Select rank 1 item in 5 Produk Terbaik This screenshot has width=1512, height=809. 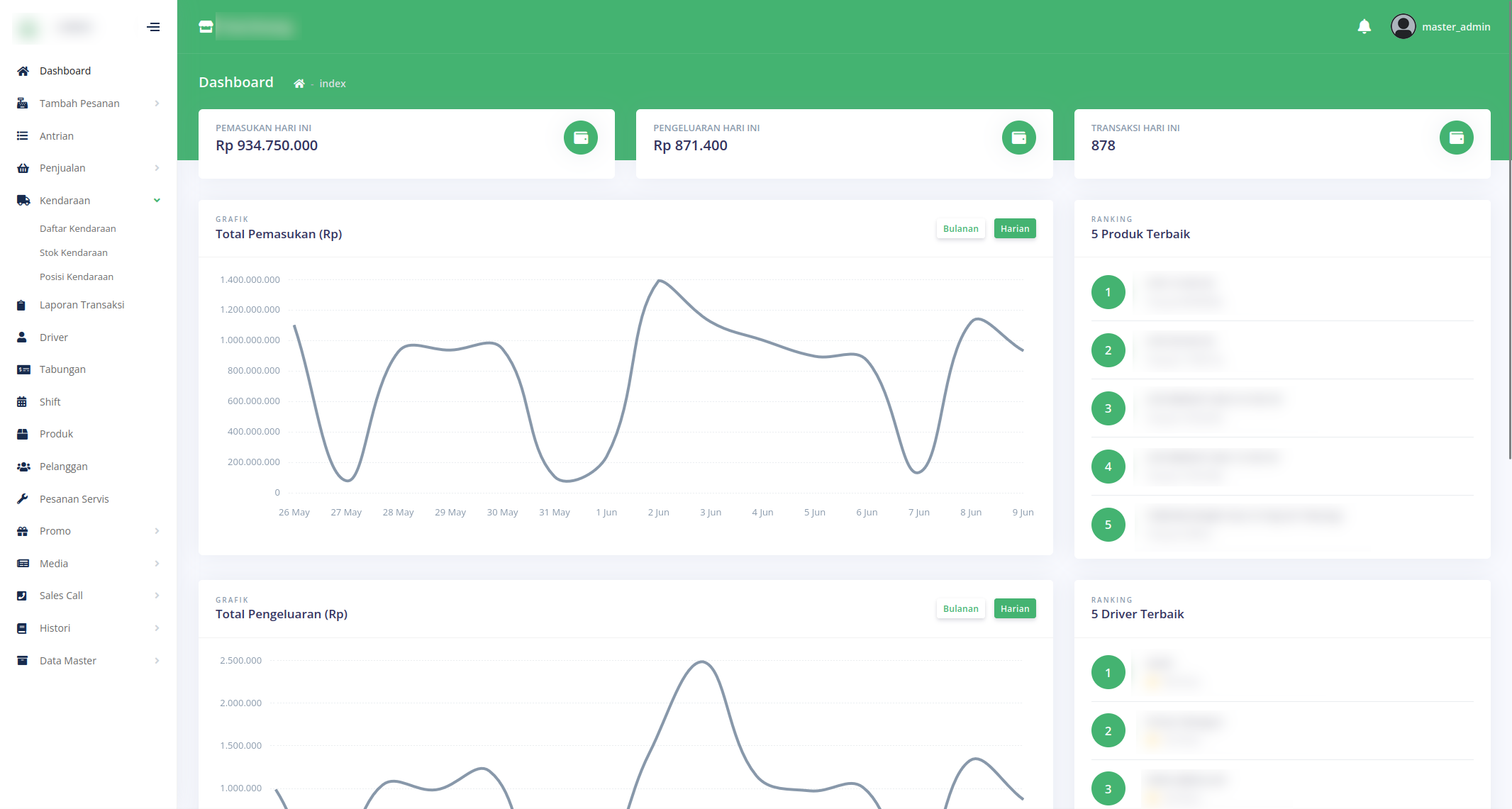[x=1282, y=292]
